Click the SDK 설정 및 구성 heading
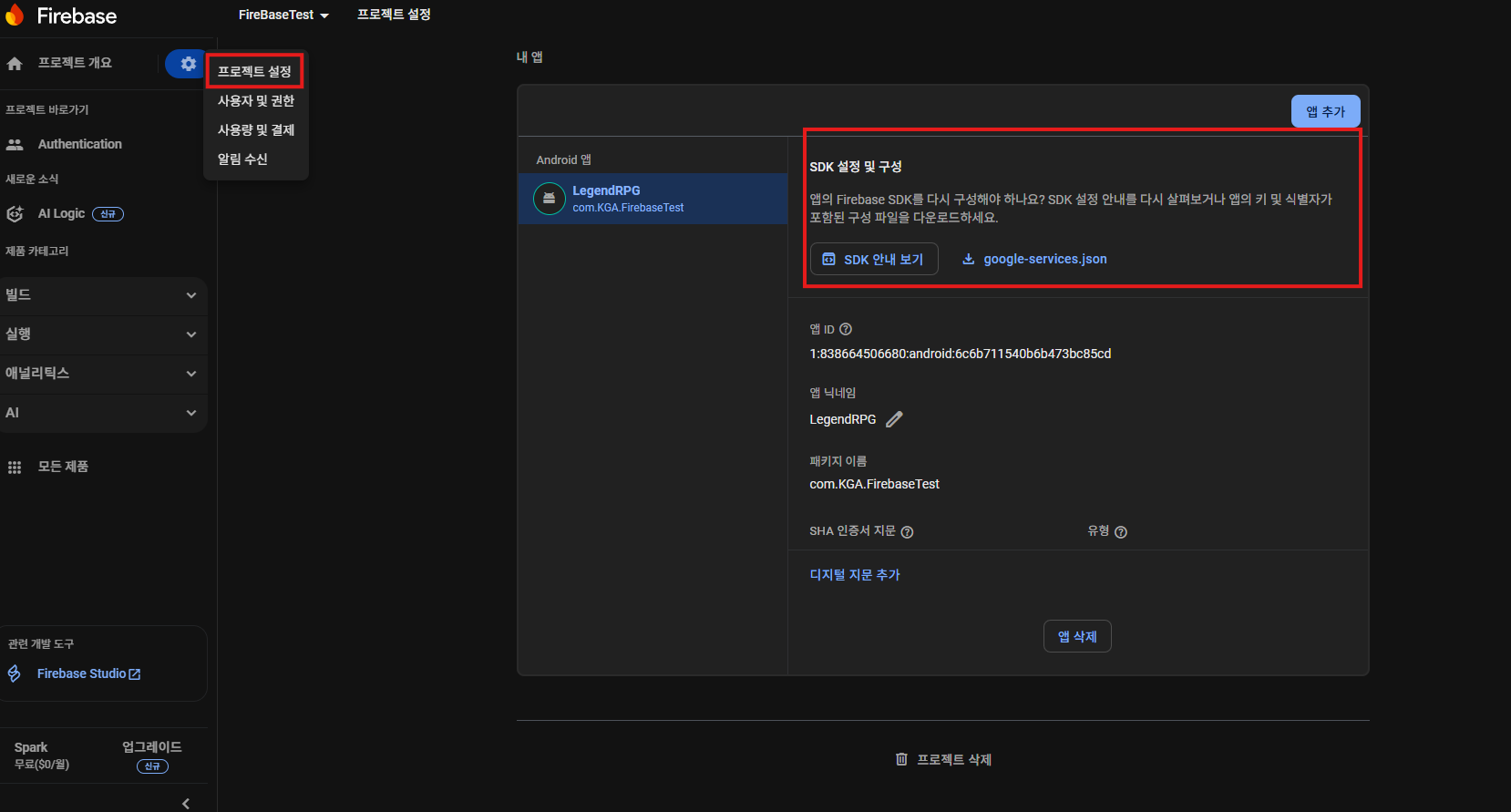Viewport: 1511px width, 812px height. 856,167
